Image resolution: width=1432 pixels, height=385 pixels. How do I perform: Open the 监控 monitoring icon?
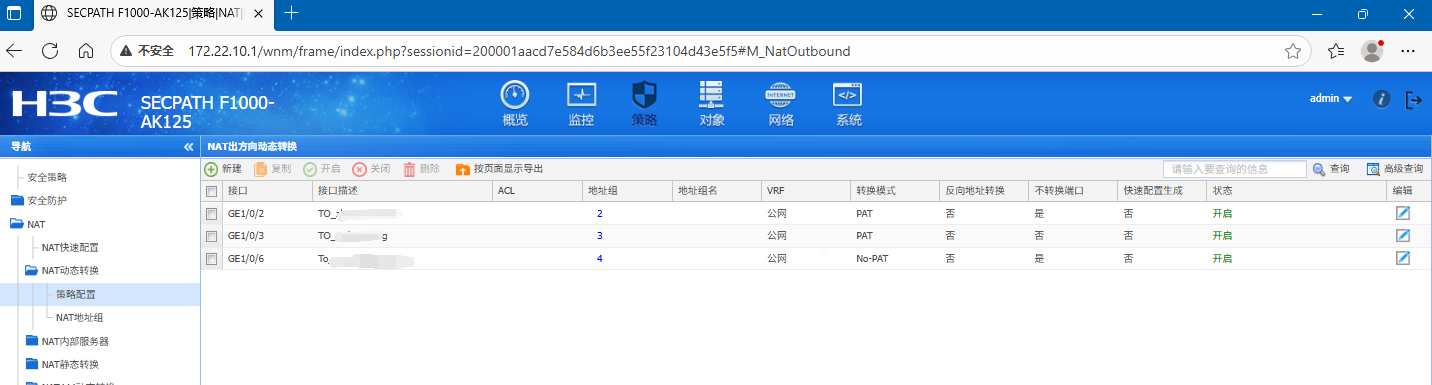[581, 104]
